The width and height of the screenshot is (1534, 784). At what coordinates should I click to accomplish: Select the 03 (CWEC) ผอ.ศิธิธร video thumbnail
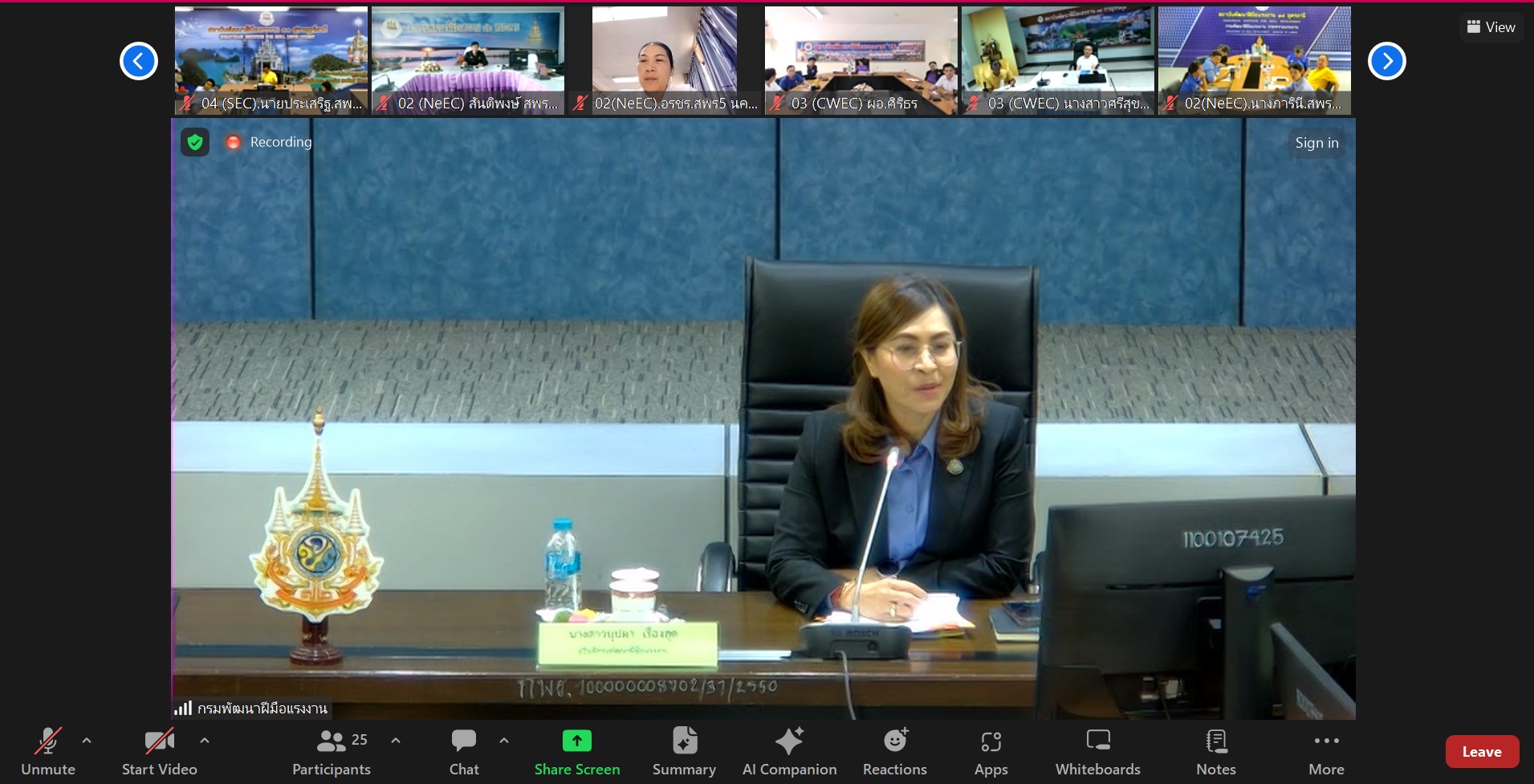861,60
